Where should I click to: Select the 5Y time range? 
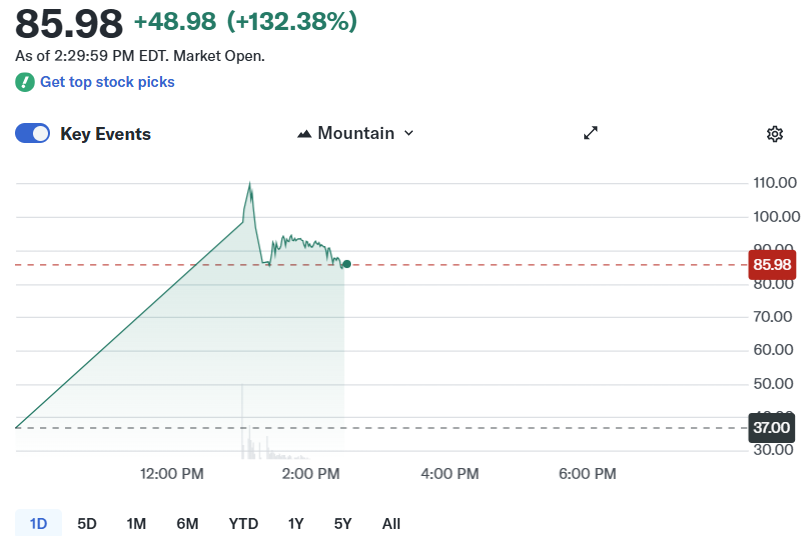(x=343, y=523)
